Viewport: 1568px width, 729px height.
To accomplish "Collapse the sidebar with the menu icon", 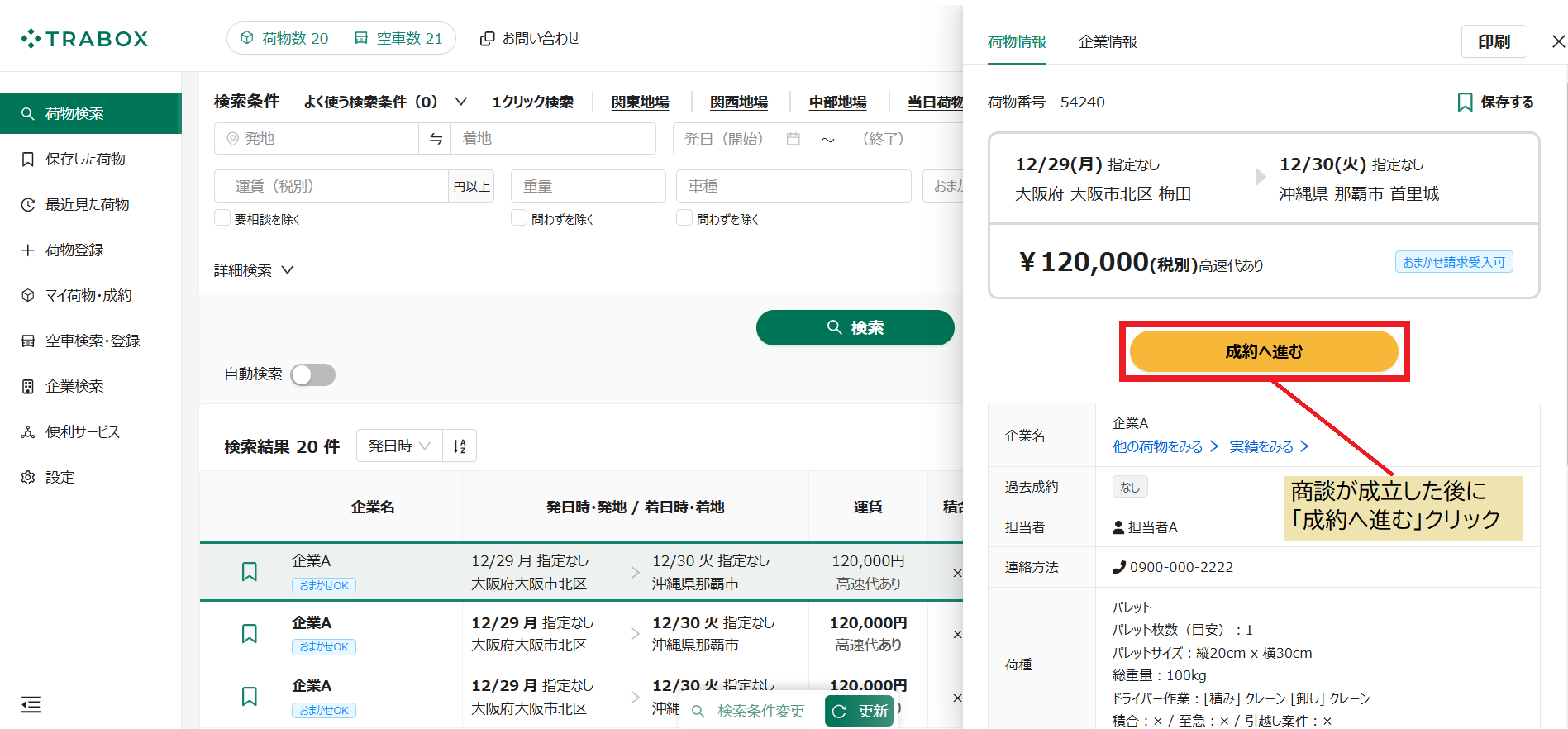I will (31, 704).
